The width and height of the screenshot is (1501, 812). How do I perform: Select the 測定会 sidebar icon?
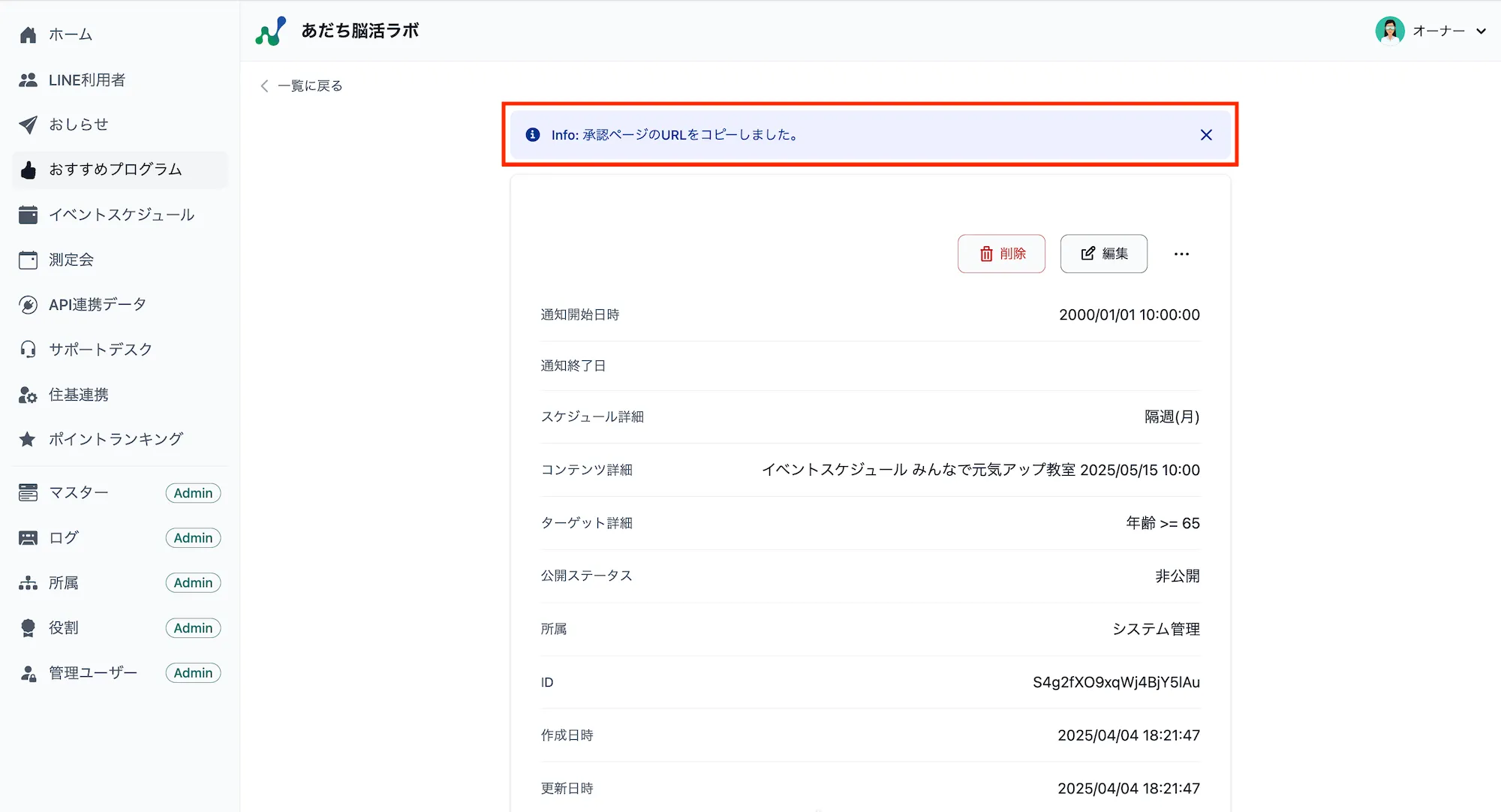28,260
